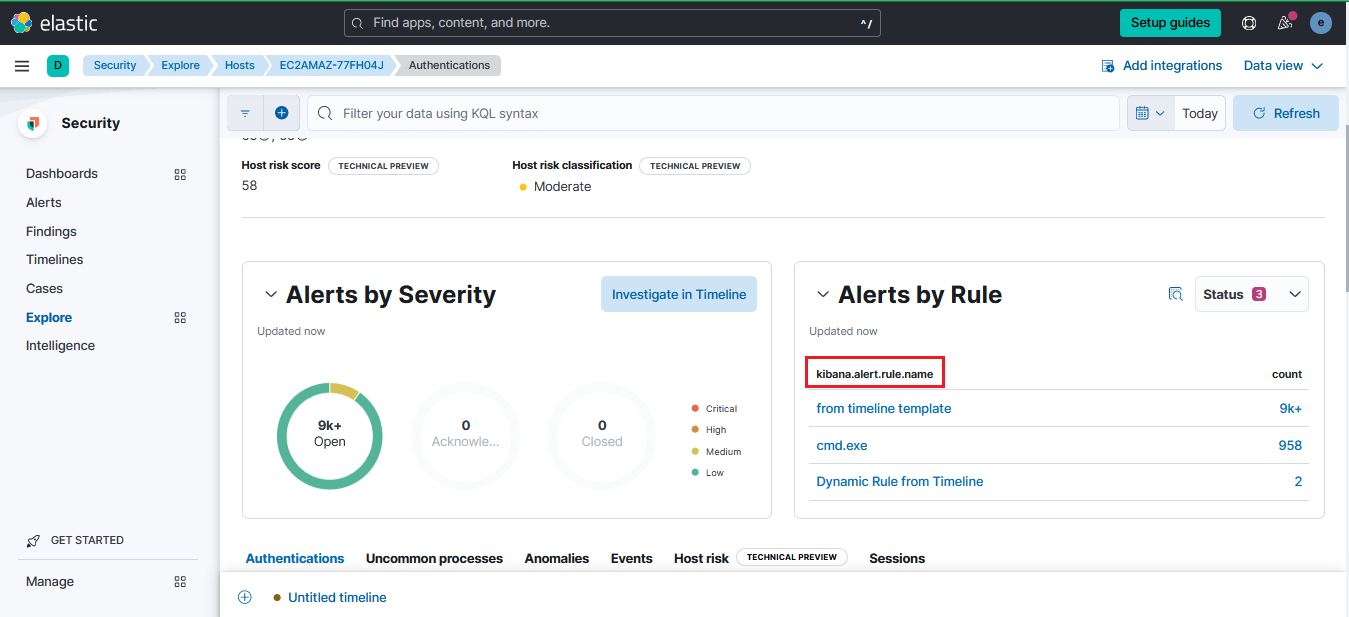Open the date quick-select calendar menu
Image resolution: width=1349 pixels, height=617 pixels.
click(x=1150, y=113)
